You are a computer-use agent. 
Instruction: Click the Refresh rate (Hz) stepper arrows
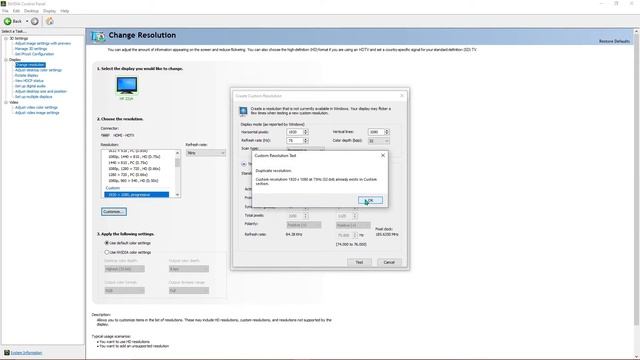[x=306, y=140]
